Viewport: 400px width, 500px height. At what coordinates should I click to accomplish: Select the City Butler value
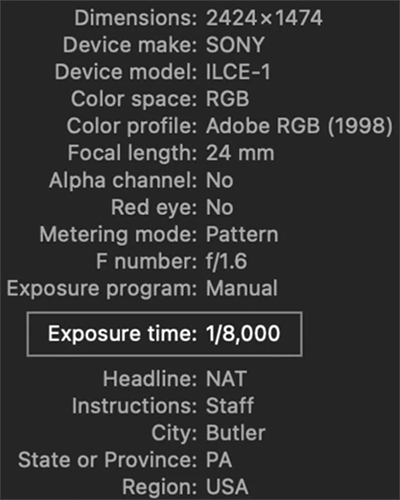[236, 433]
